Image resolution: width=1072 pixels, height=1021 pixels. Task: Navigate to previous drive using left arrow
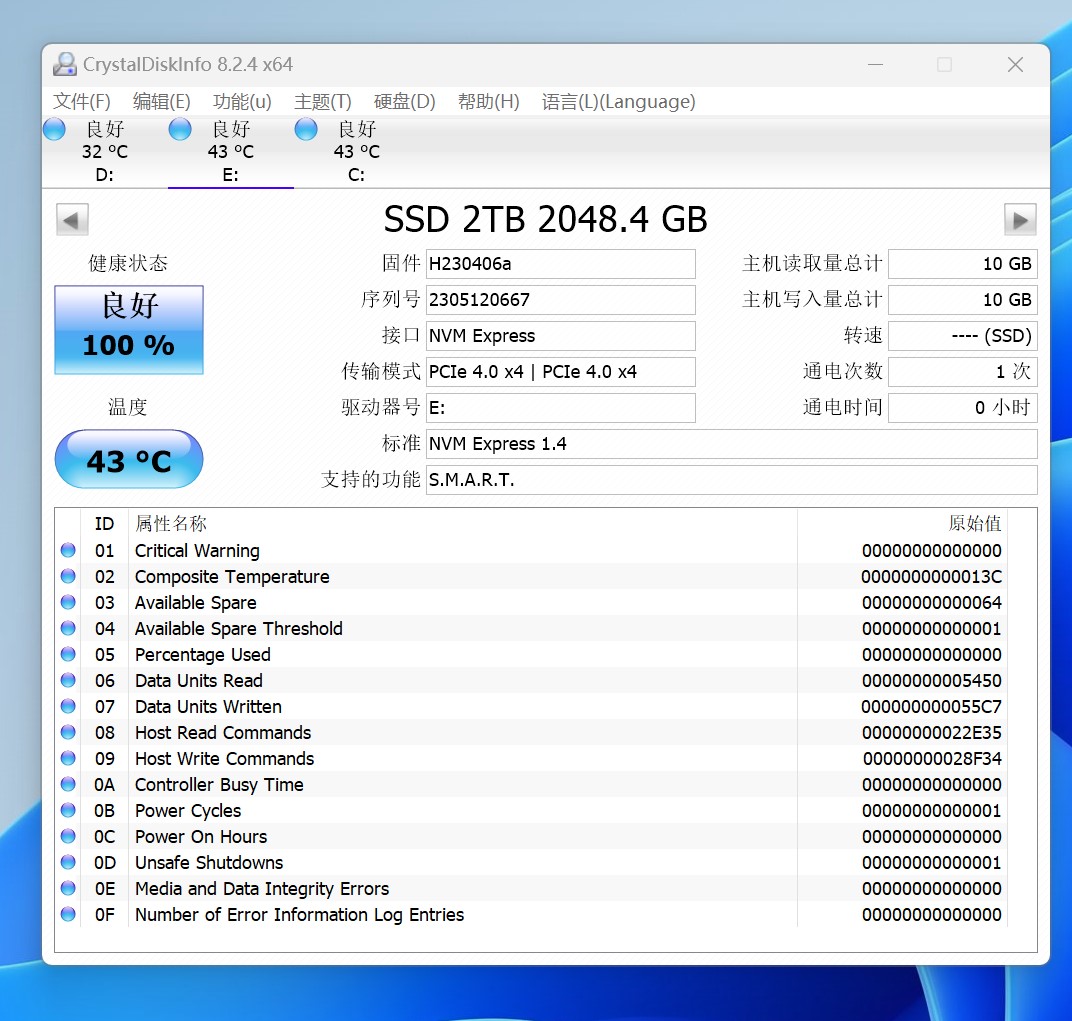coord(71,219)
